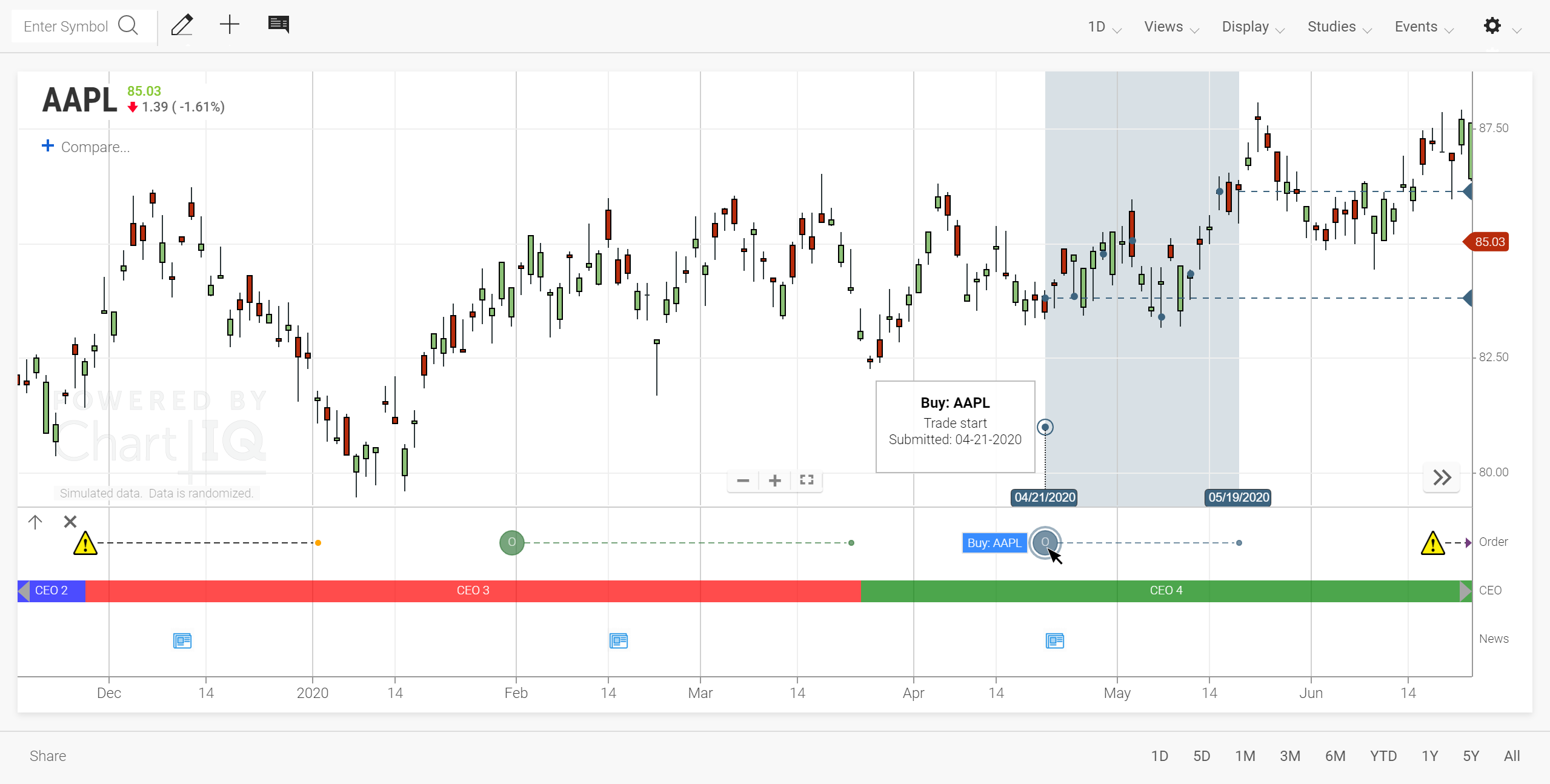Select the 3M range
The image size is (1550, 784).
pos(1290,756)
